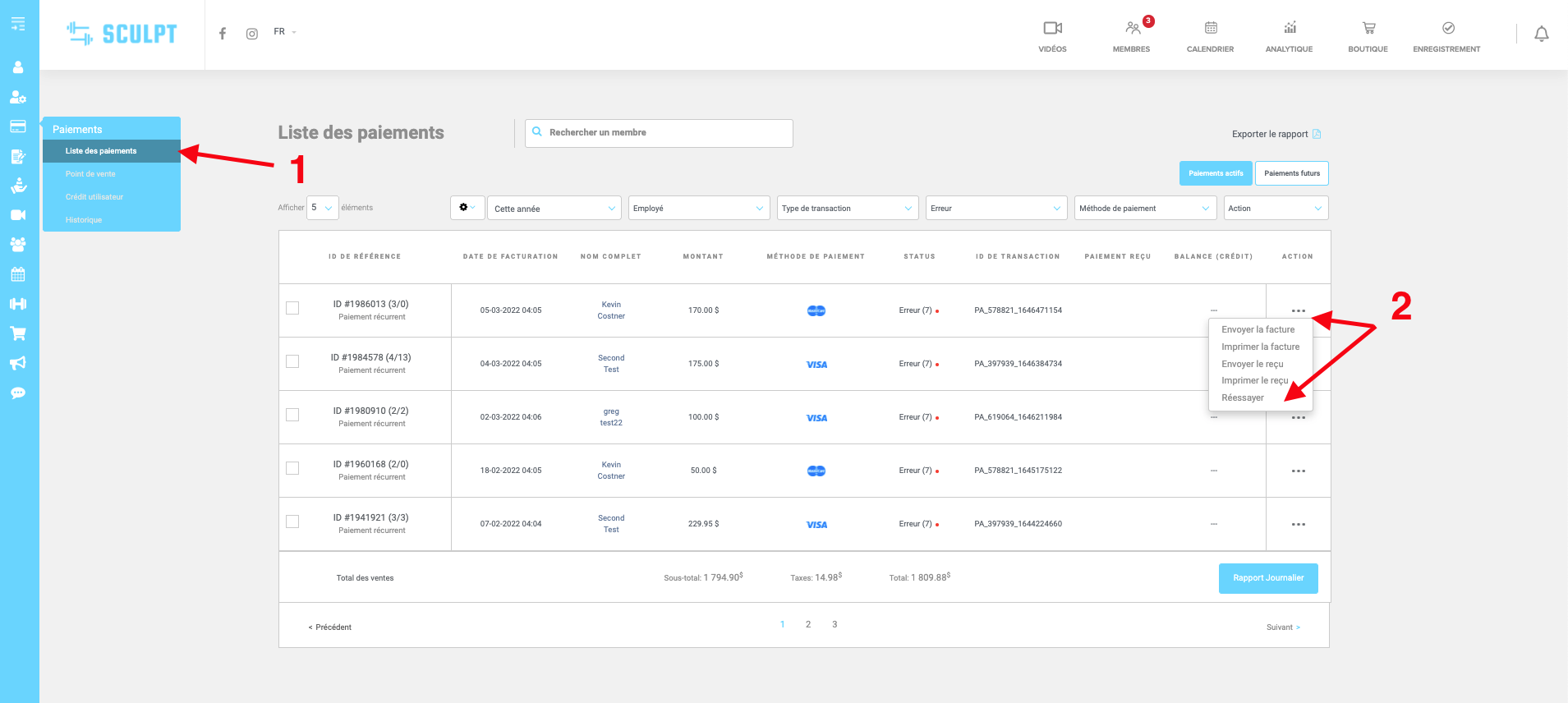The width and height of the screenshot is (1568, 703).
Task: Open the group members sidebar icon
Action: pos(18,245)
